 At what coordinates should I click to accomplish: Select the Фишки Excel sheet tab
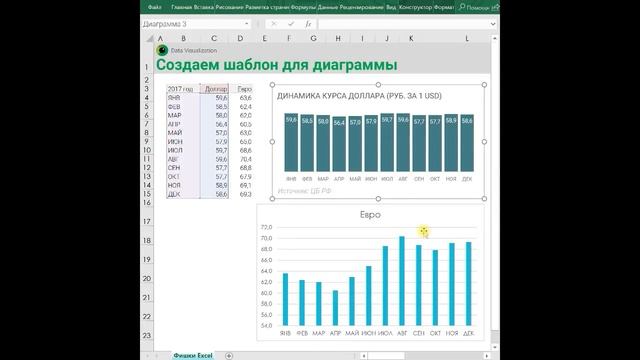point(193,356)
